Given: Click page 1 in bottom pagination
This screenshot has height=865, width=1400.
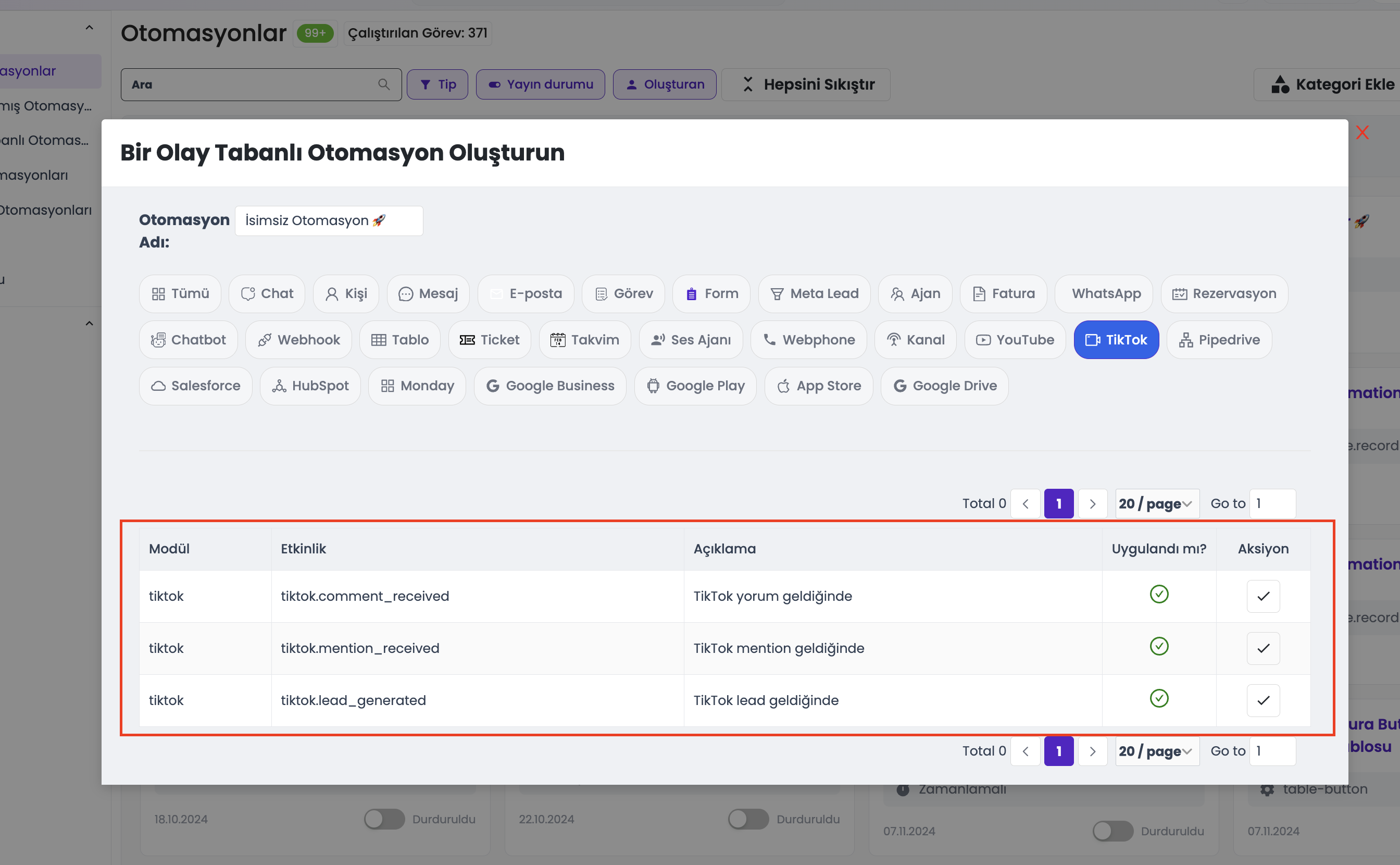Looking at the screenshot, I should [x=1059, y=751].
